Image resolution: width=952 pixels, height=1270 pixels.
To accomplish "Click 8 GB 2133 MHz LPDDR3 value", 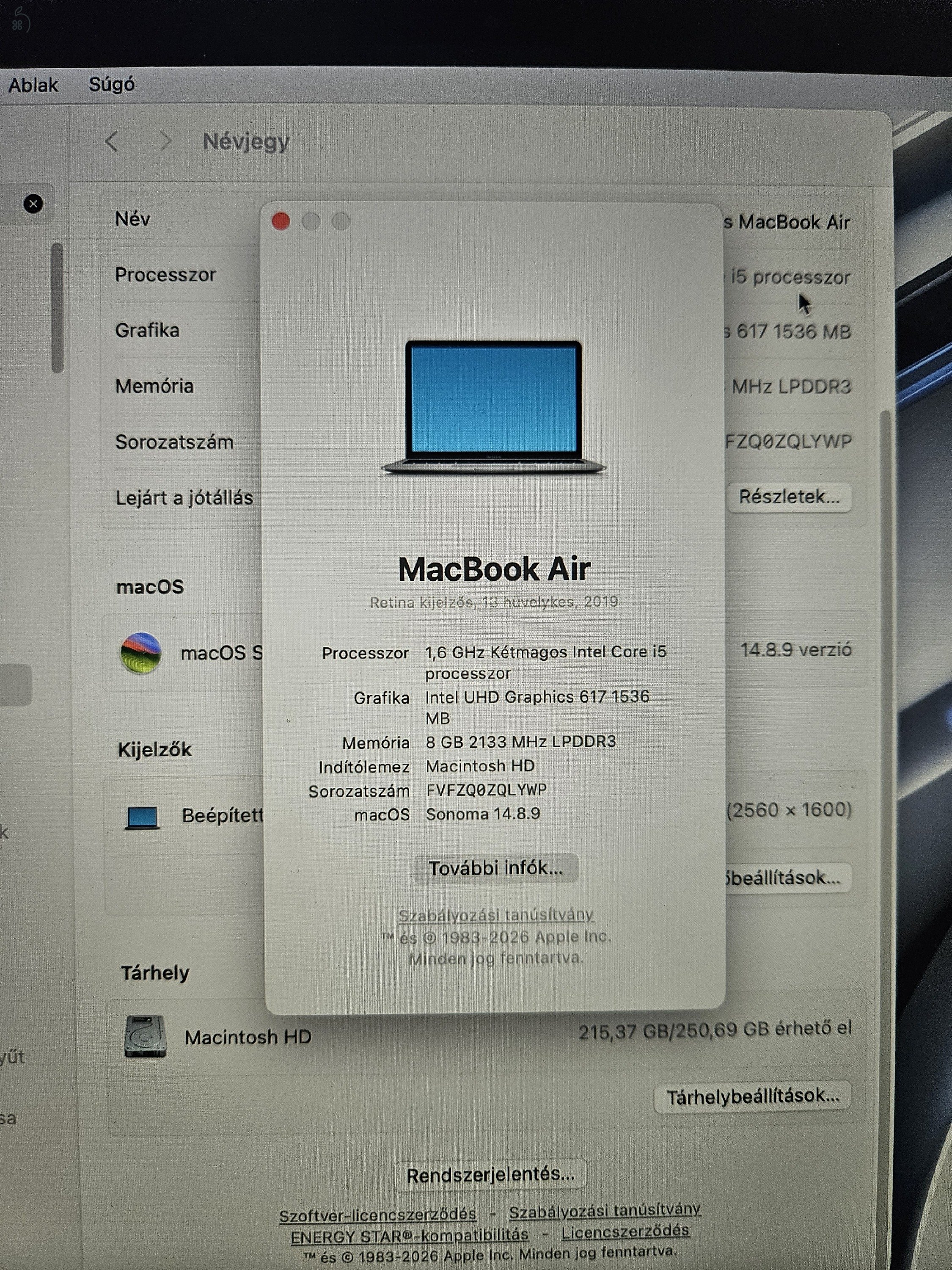I will pos(520,742).
